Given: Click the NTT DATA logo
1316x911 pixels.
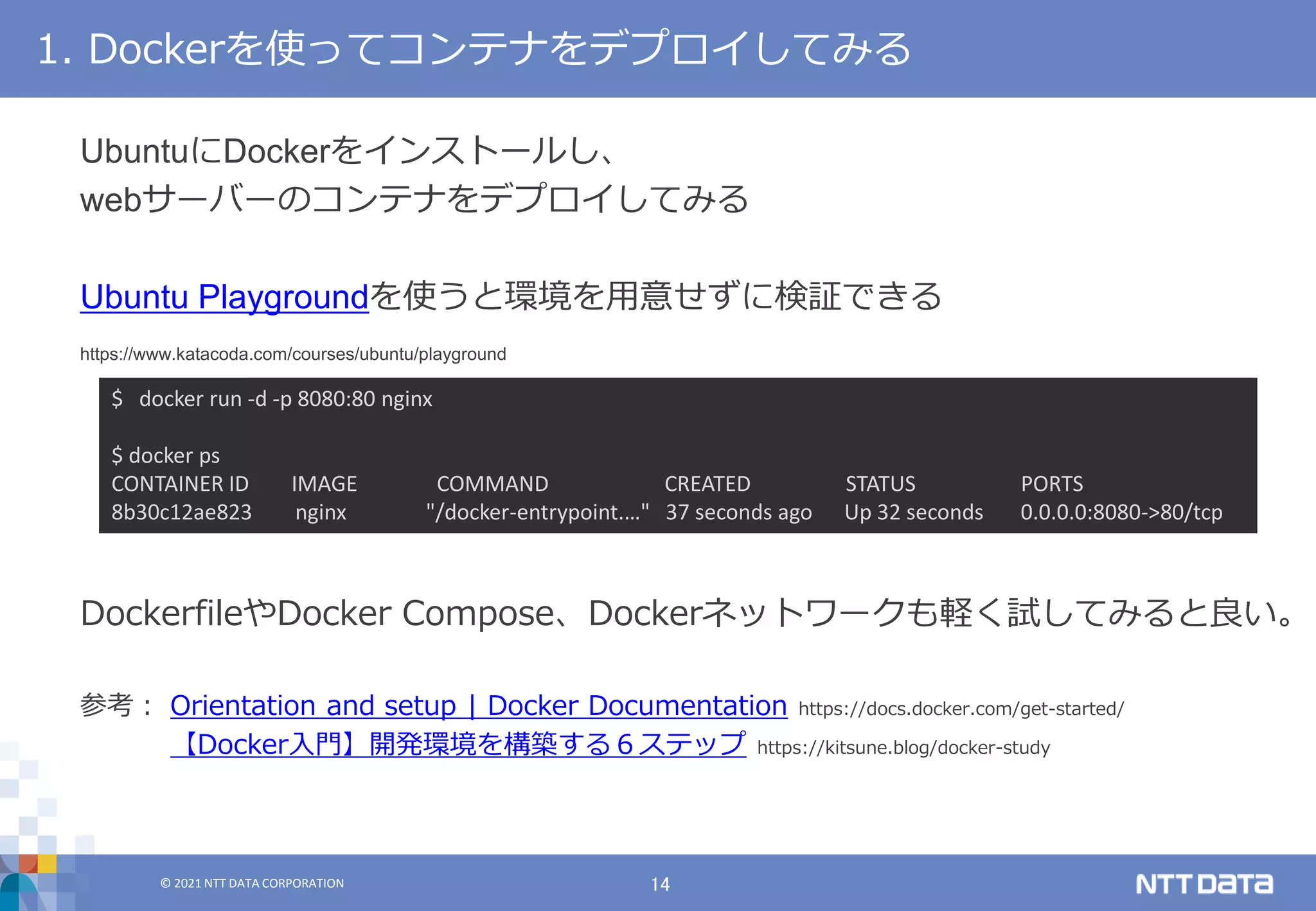Looking at the screenshot, I should coord(1204,884).
